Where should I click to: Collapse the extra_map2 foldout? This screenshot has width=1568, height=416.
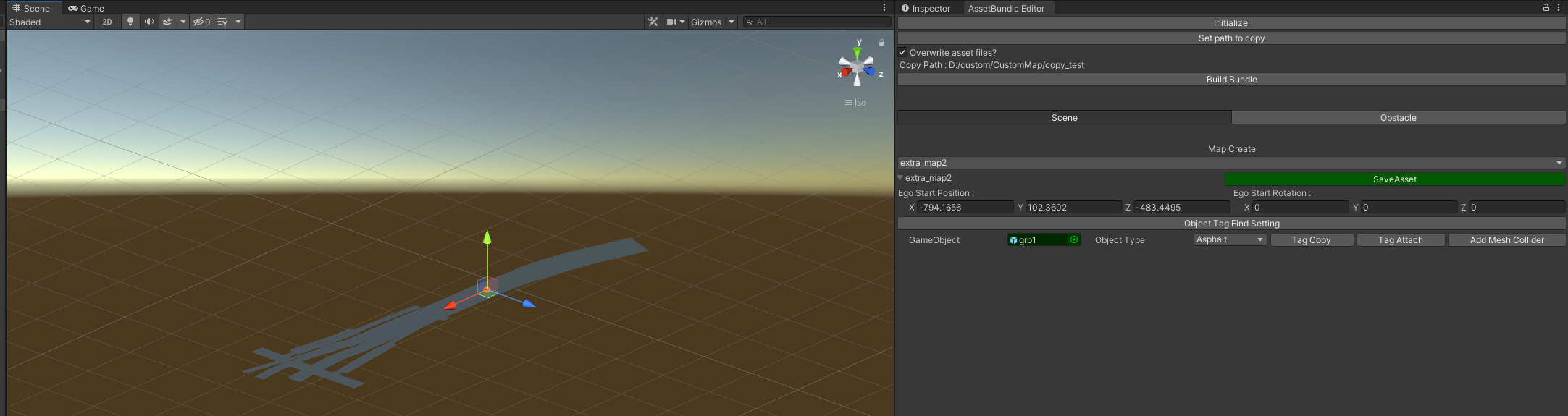click(900, 178)
